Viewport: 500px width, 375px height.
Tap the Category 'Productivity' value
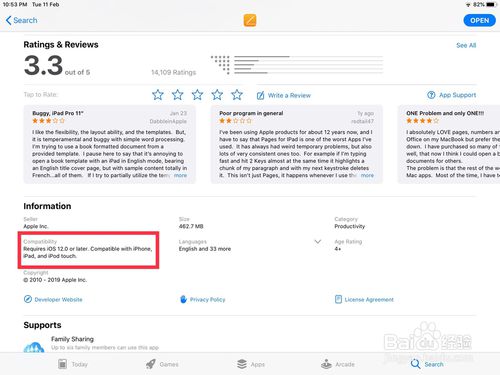pos(350,226)
